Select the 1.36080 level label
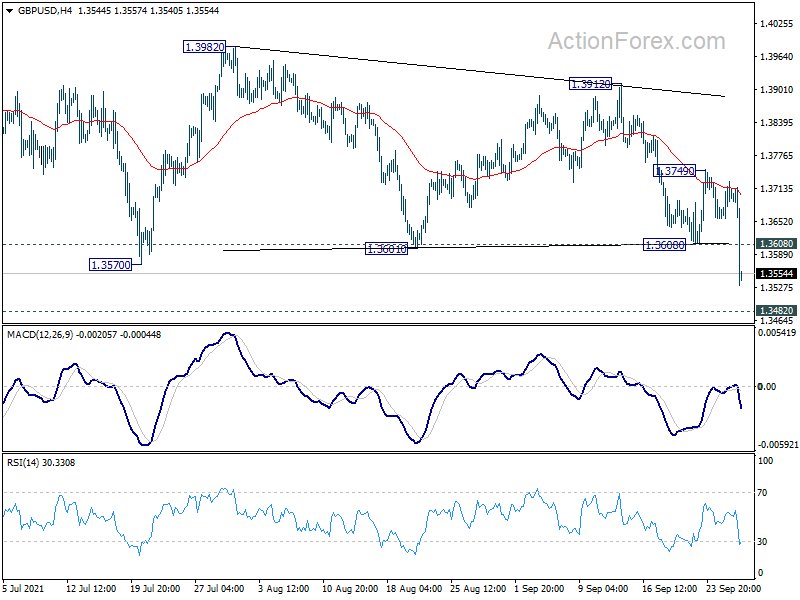The image size is (800, 600). point(665,245)
